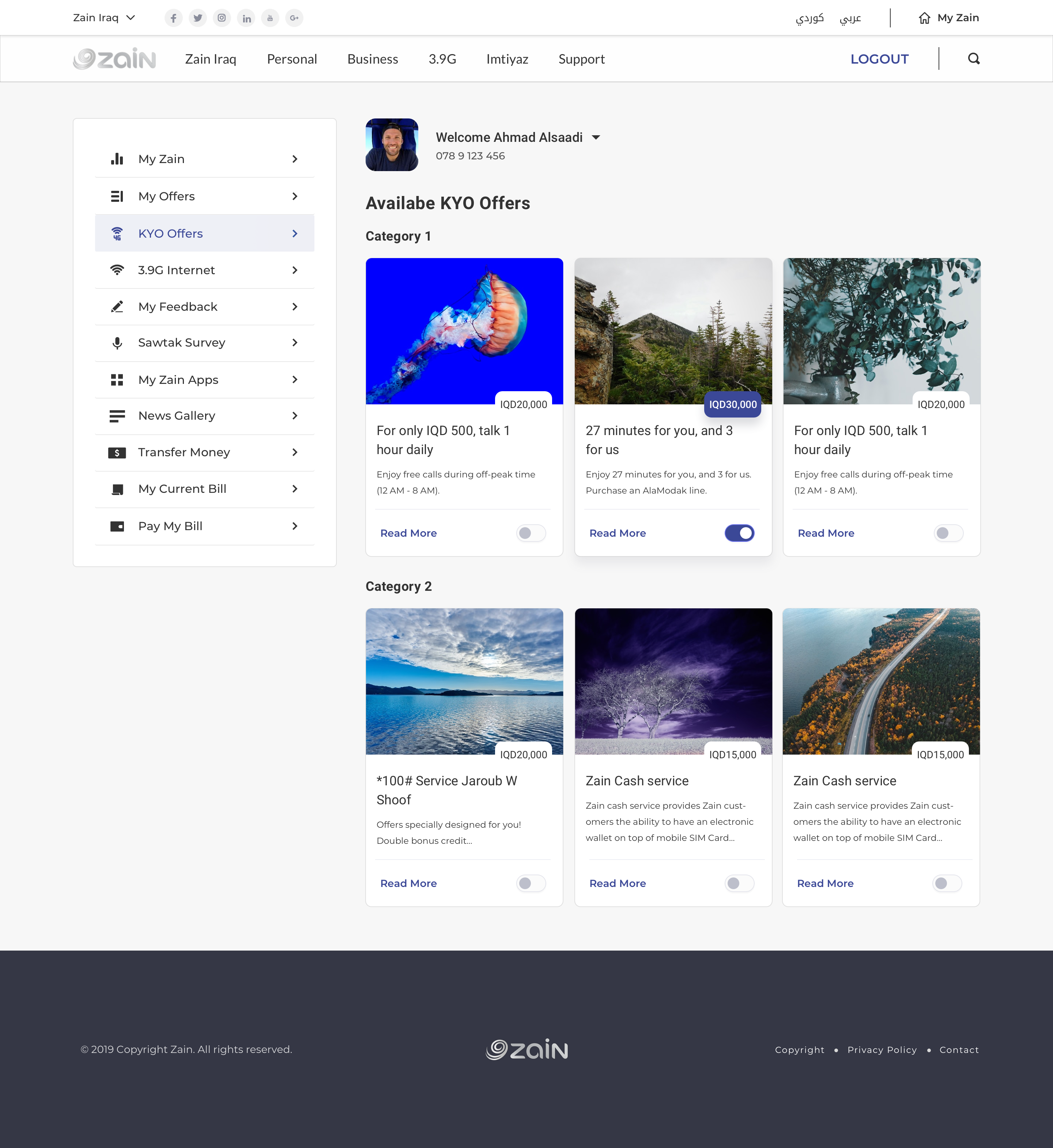The width and height of the screenshot is (1053, 1148).
Task: Click the IQD30,000 price badge
Action: 733,404
